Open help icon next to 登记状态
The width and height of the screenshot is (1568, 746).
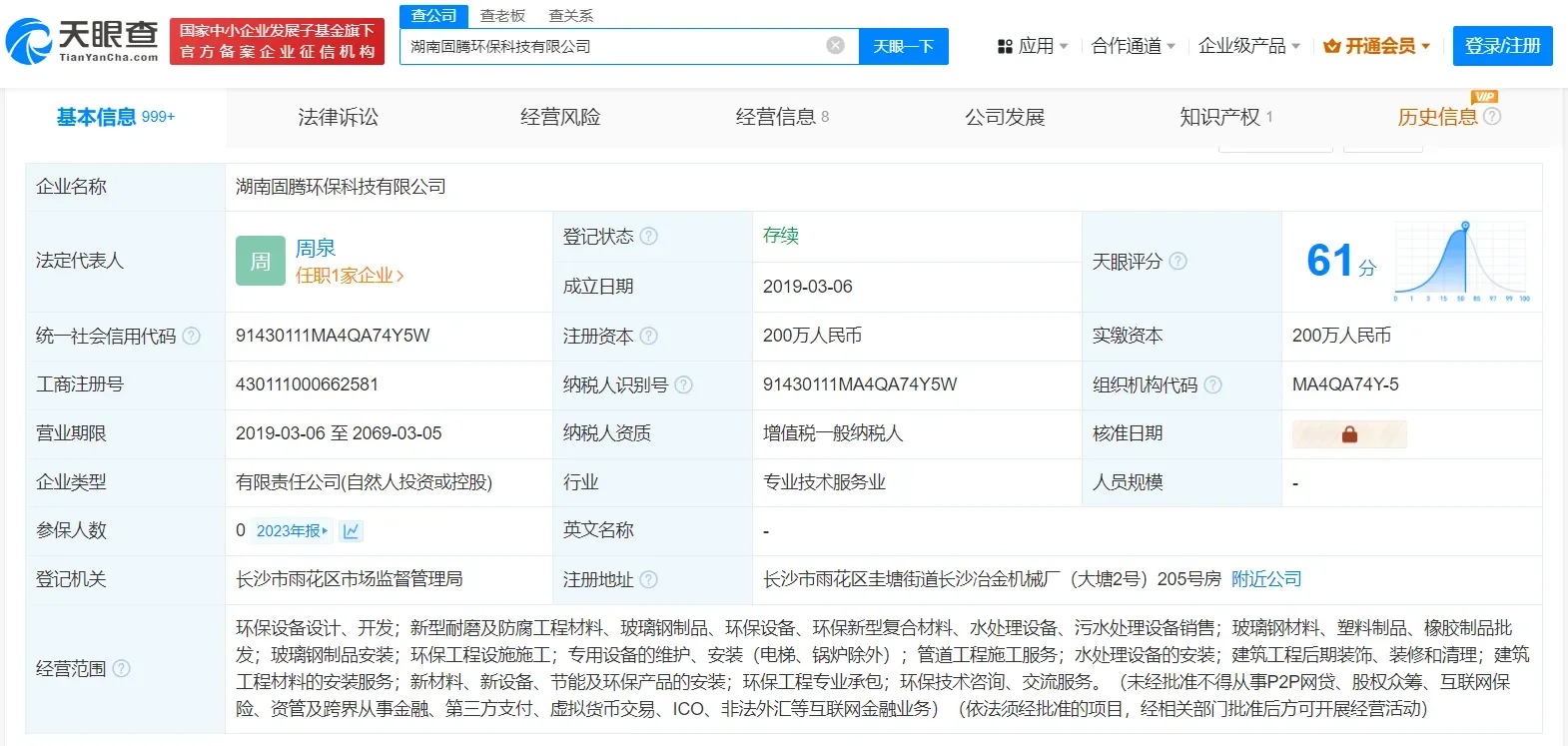[649, 237]
